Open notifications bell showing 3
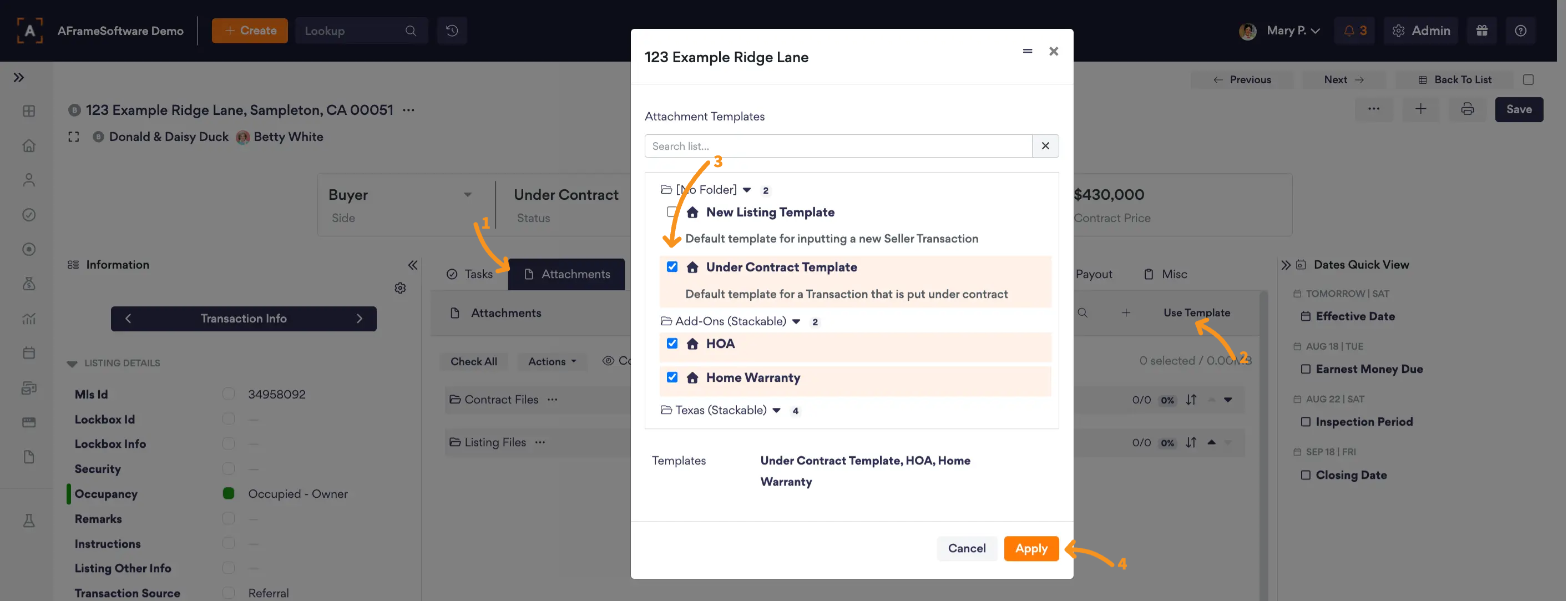The height and width of the screenshot is (601, 1568). tap(1355, 31)
